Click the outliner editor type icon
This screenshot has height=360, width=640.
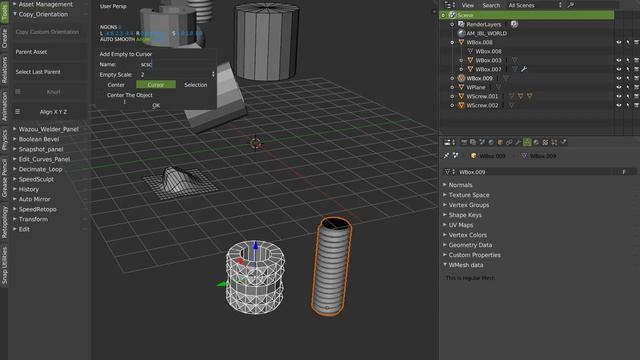click(449, 5)
